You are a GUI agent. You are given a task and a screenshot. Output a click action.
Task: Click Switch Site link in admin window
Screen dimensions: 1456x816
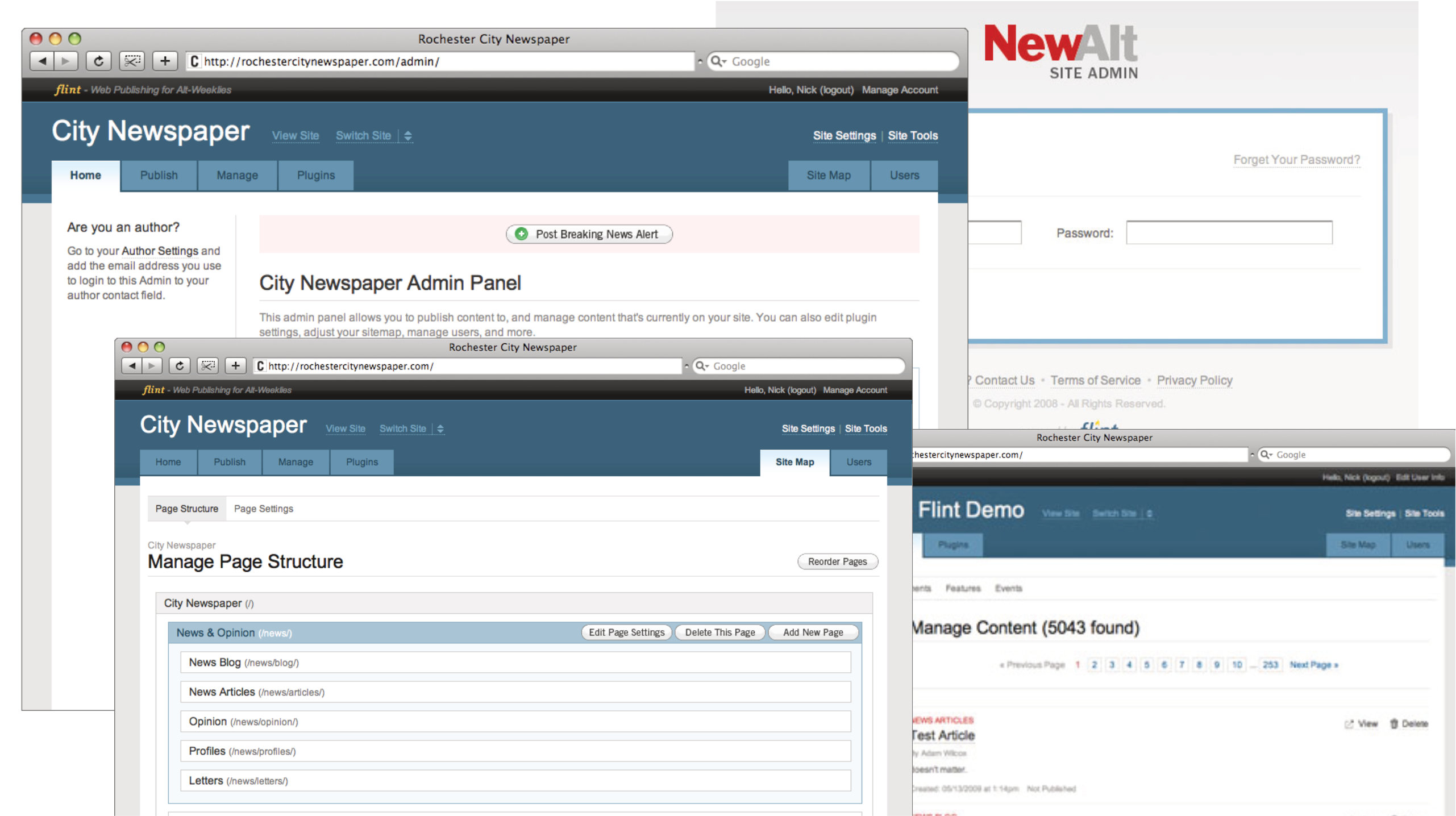click(x=363, y=136)
